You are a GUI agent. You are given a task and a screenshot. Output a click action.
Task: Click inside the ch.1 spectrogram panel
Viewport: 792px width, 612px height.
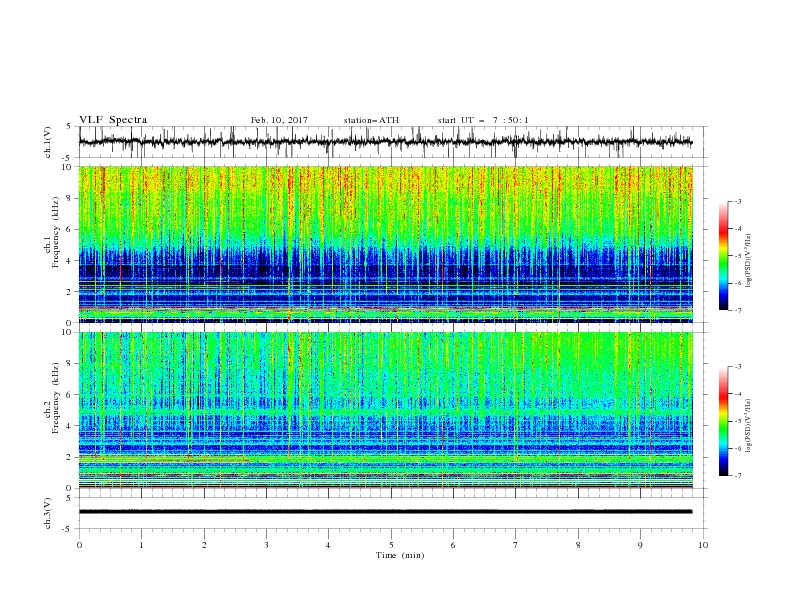(385, 244)
